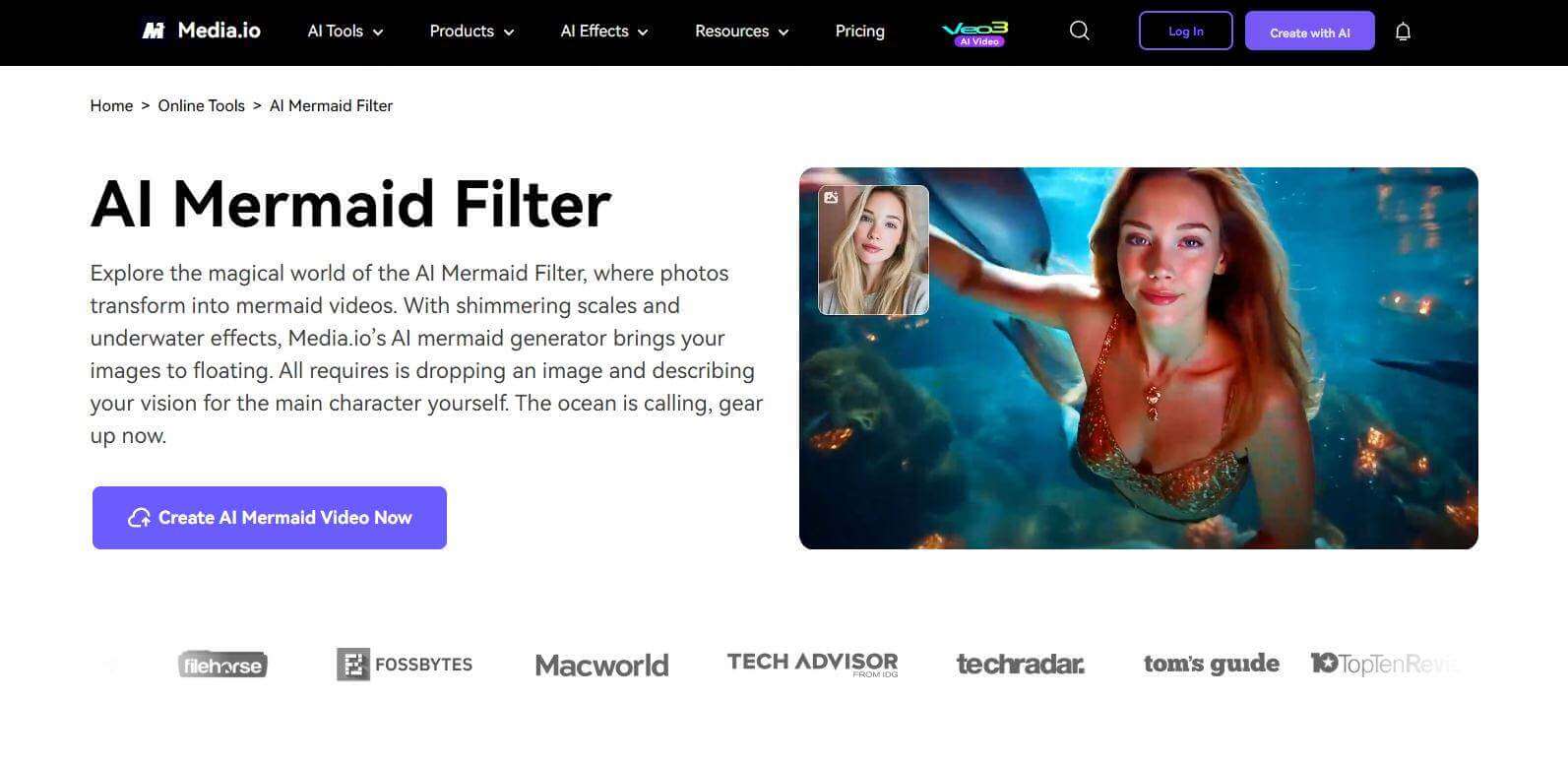Click the small image icon on the portrait thumbnail
This screenshot has width=1568, height=763.
pos(832,198)
